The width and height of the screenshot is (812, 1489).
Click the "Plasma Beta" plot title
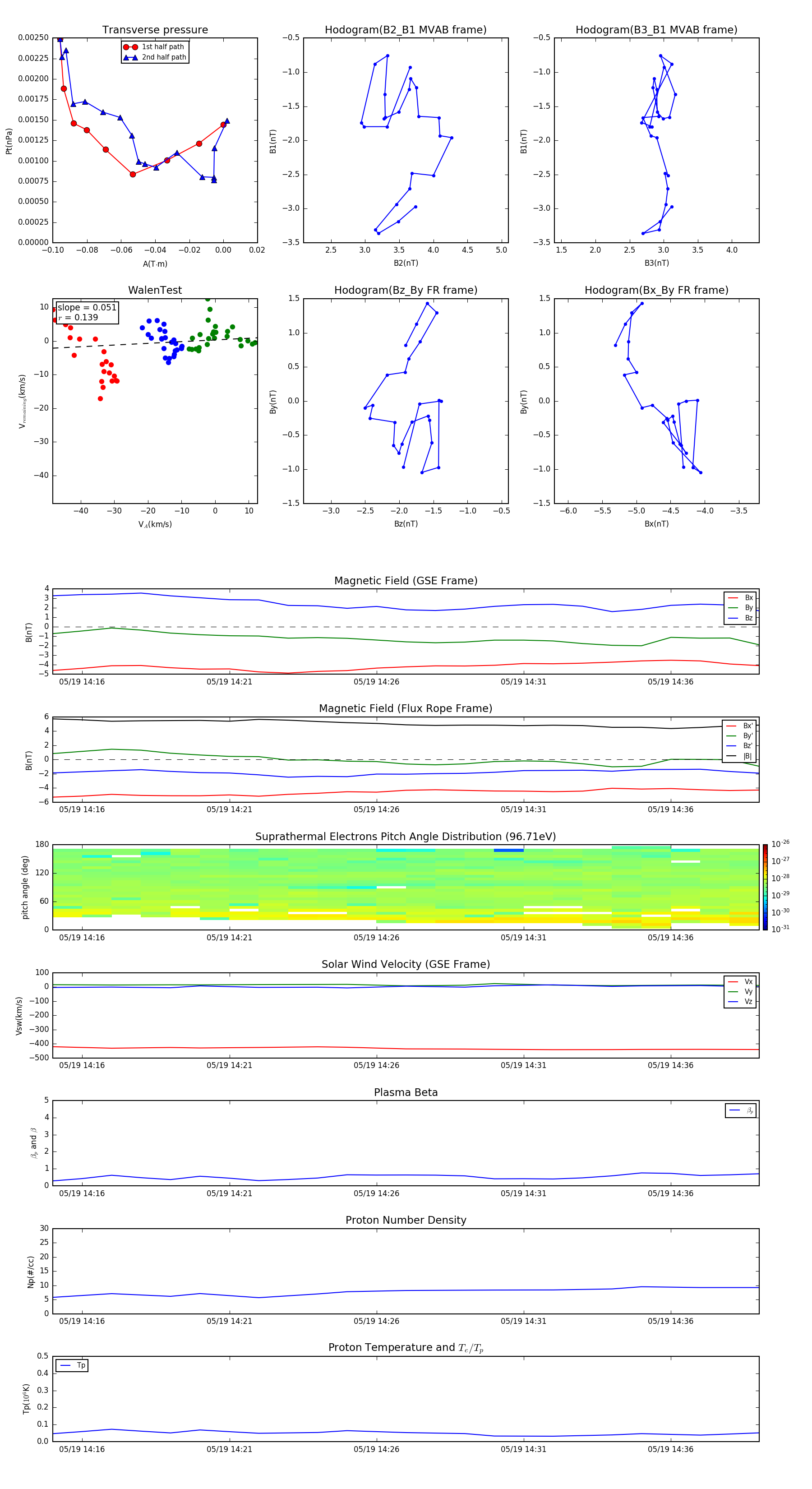pos(406,1092)
